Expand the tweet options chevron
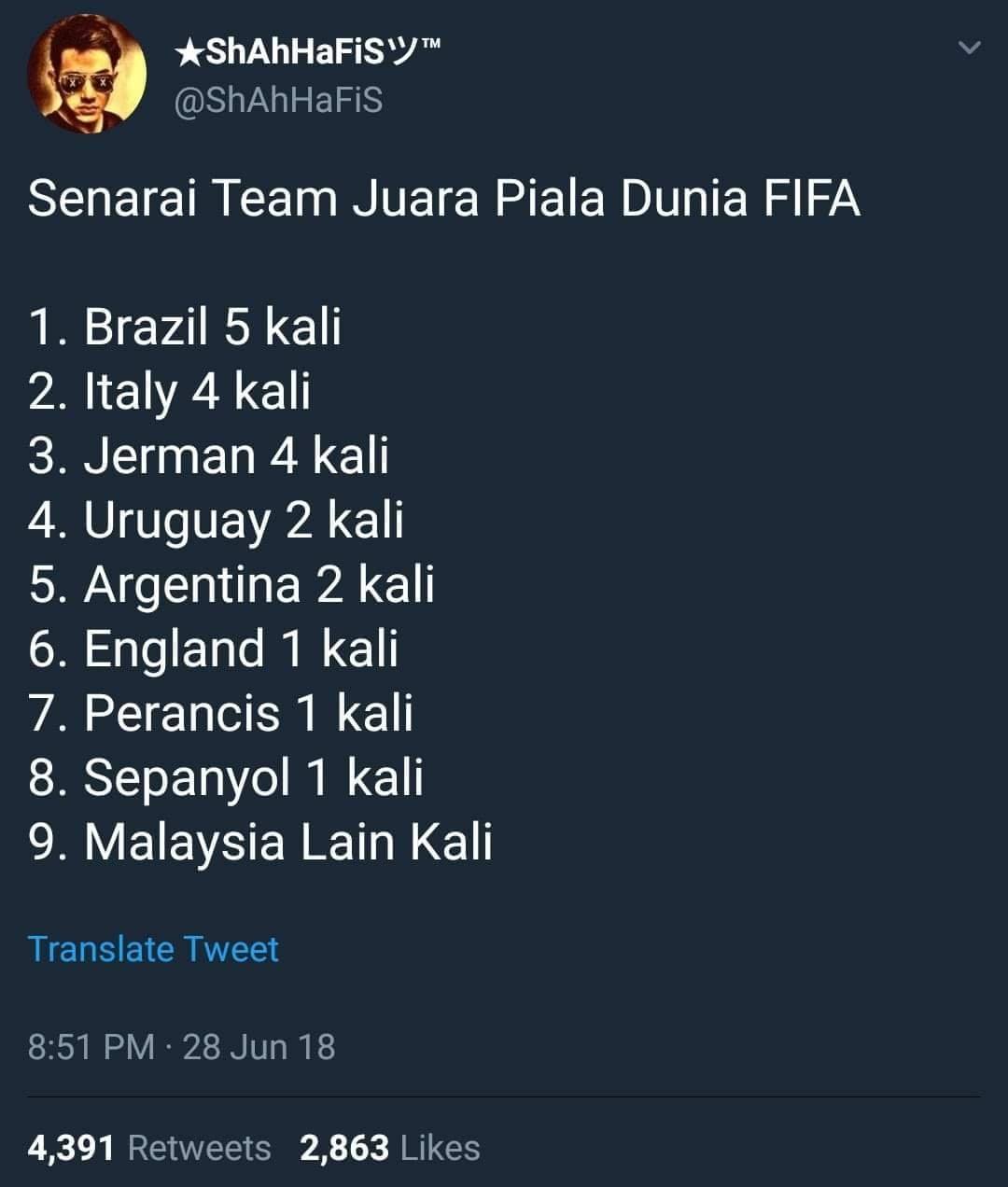 970,47
